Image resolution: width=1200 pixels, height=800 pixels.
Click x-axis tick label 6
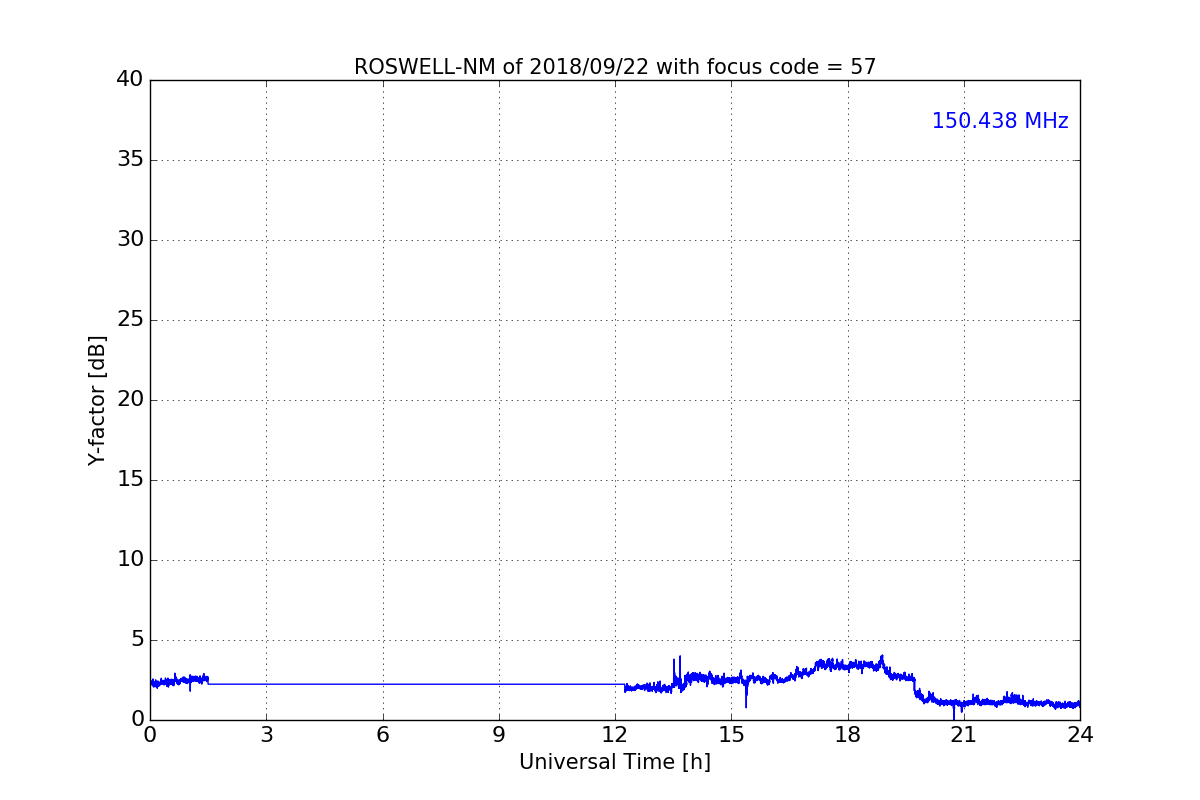[383, 735]
